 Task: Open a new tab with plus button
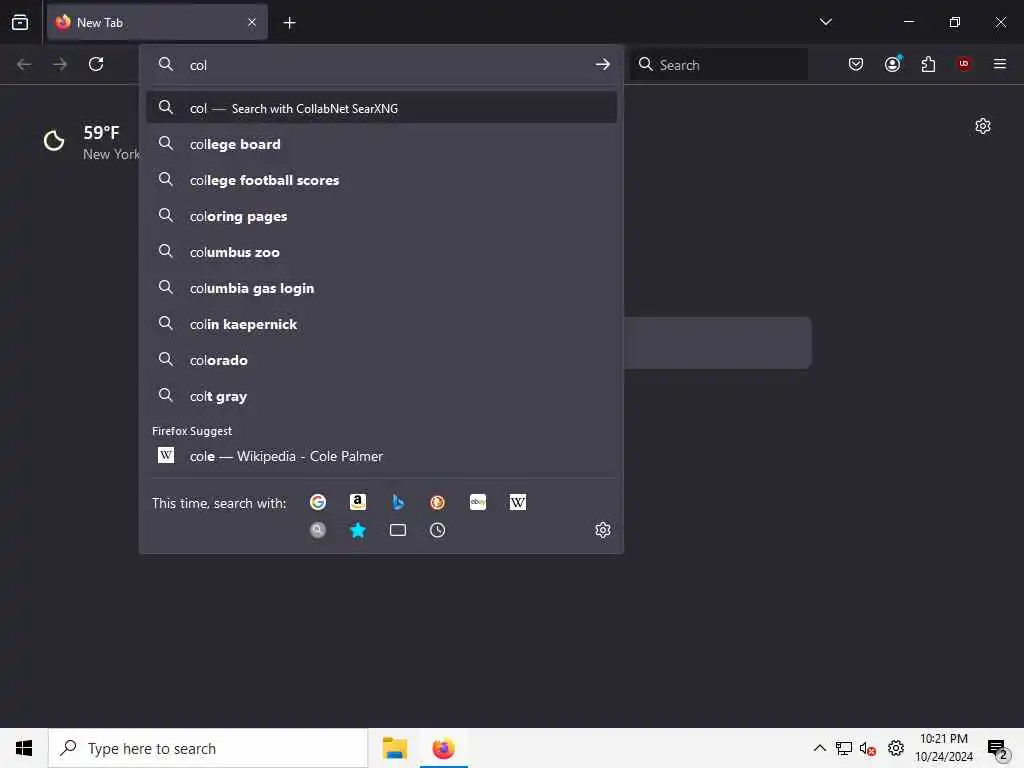click(x=289, y=23)
